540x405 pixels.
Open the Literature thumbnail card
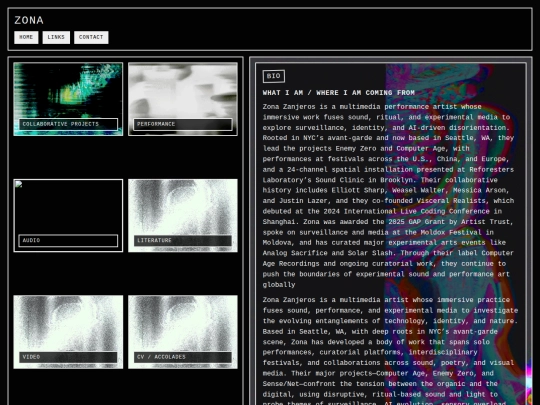point(183,216)
